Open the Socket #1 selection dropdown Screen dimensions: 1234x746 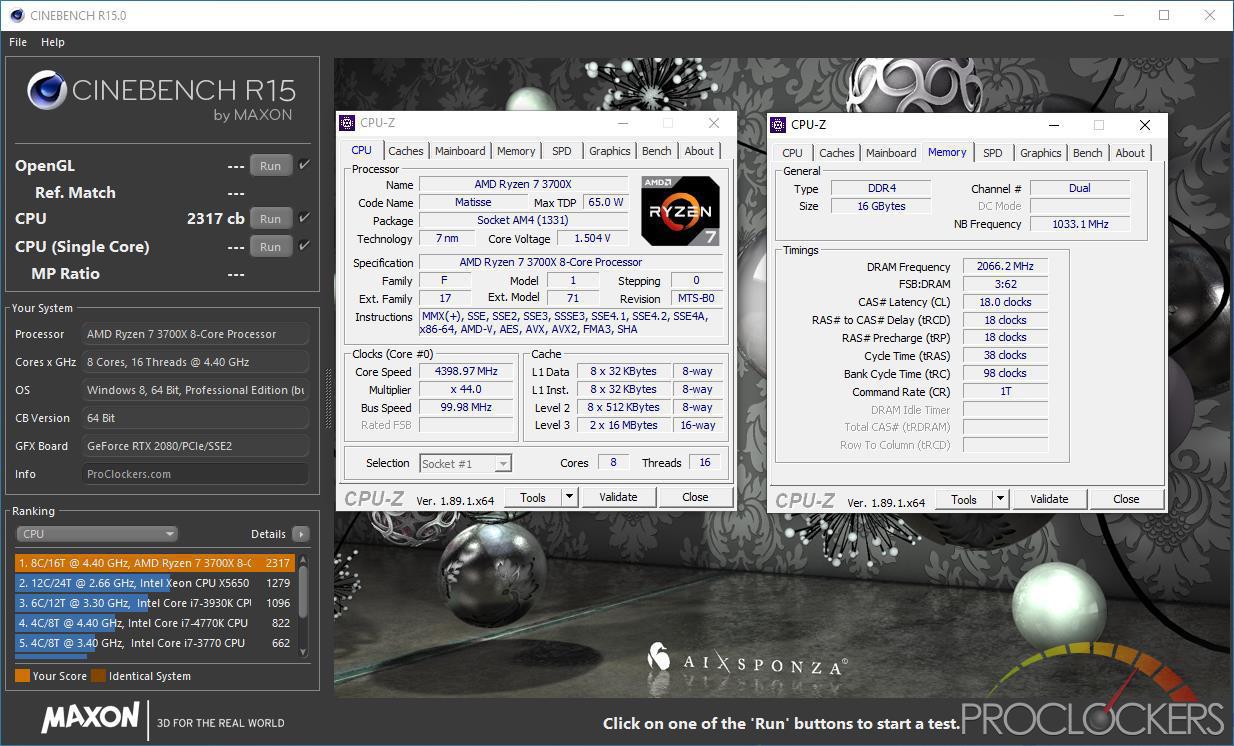pos(466,463)
